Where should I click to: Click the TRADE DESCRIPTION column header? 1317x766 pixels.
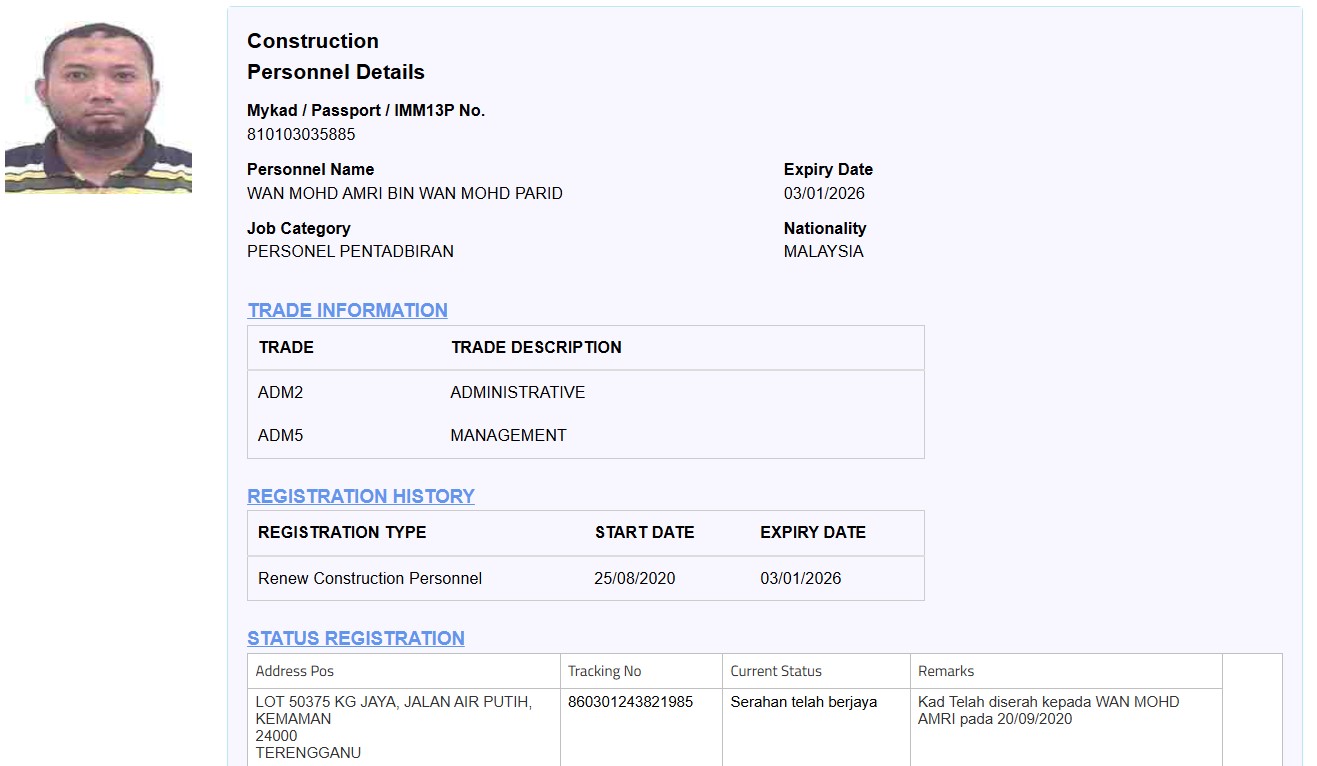[x=536, y=347]
